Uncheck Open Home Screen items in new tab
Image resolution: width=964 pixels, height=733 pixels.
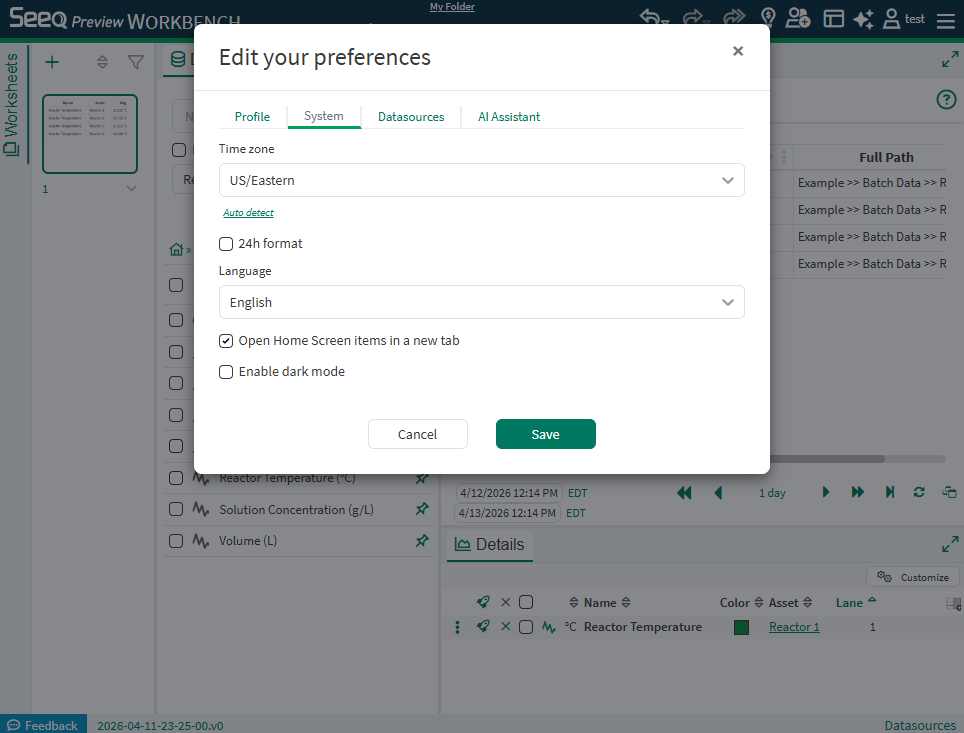pos(226,341)
